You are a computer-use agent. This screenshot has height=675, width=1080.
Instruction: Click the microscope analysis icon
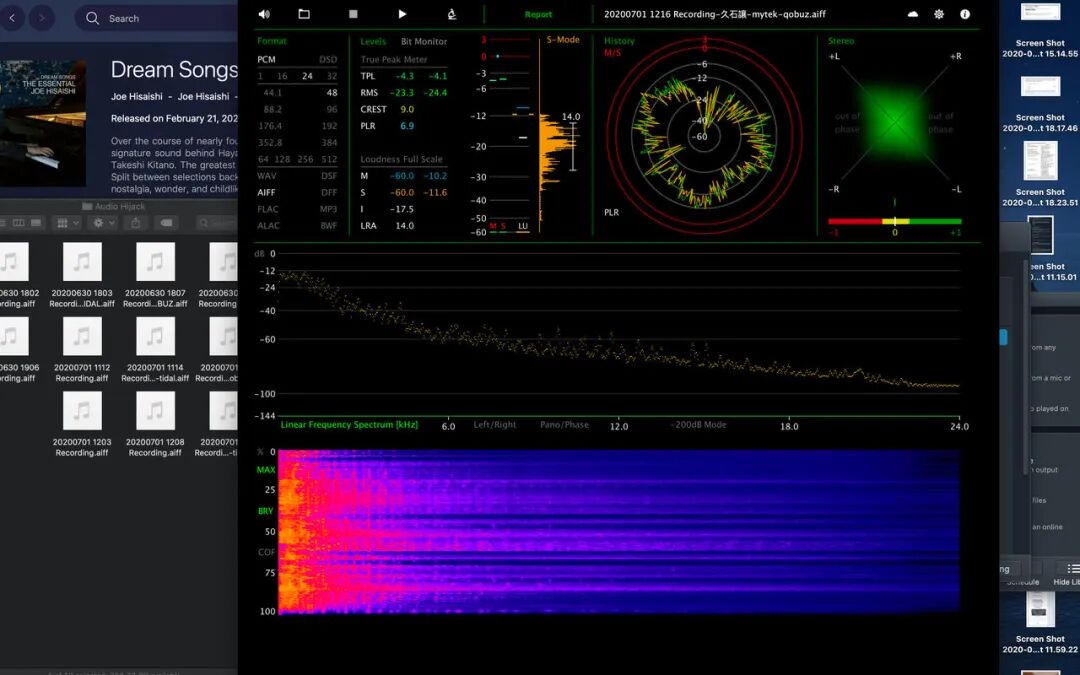pyautogui.click(x=451, y=14)
